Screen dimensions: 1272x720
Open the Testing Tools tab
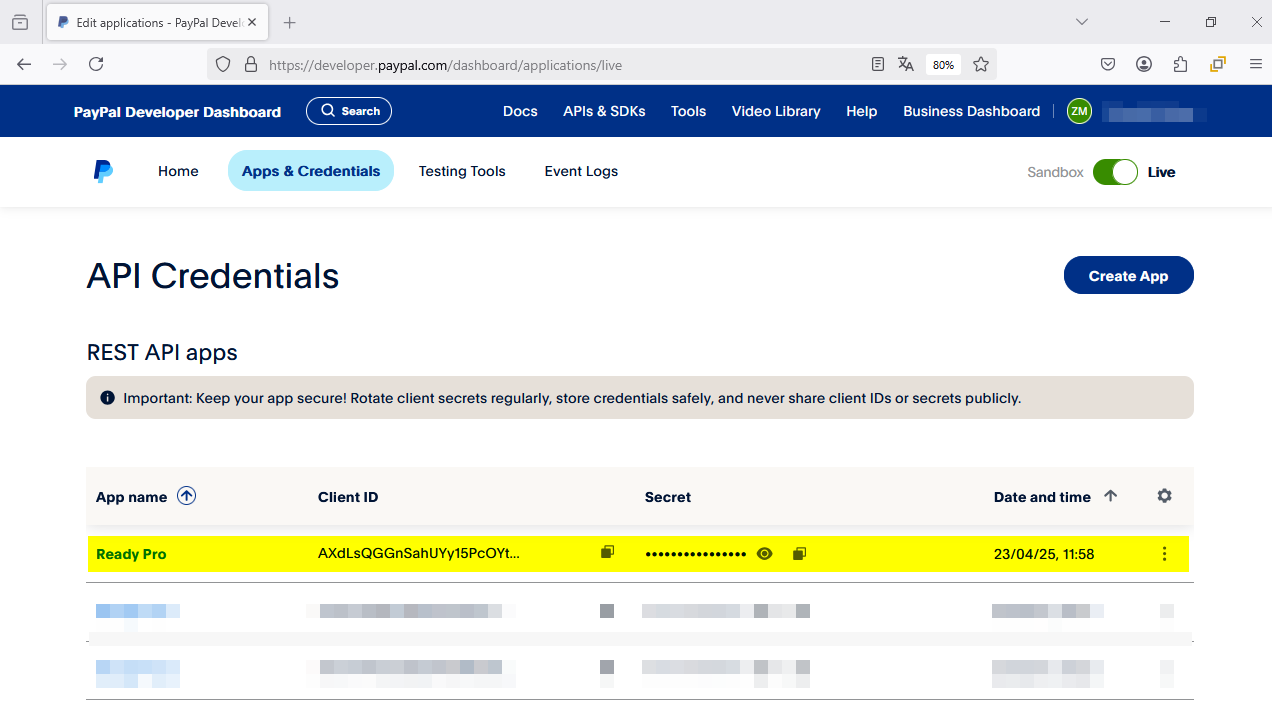(462, 171)
